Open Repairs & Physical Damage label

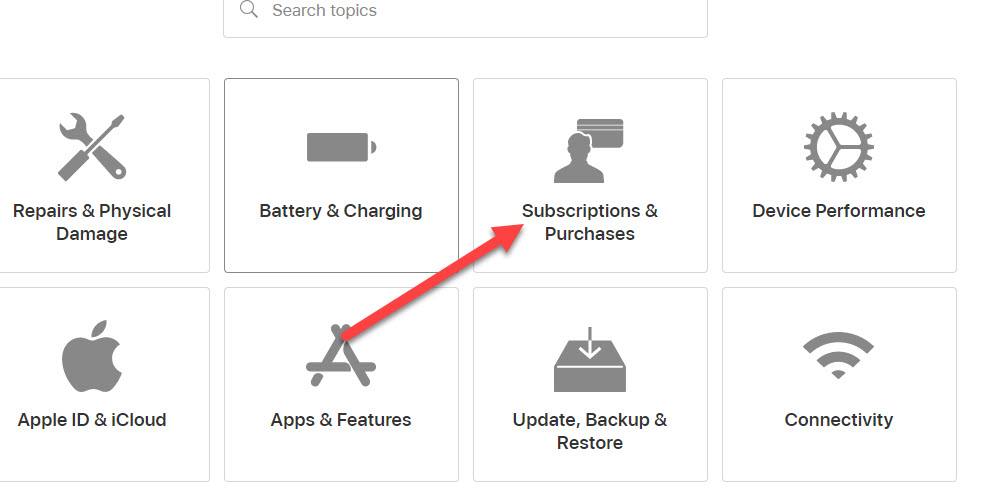[x=92, y=222]
